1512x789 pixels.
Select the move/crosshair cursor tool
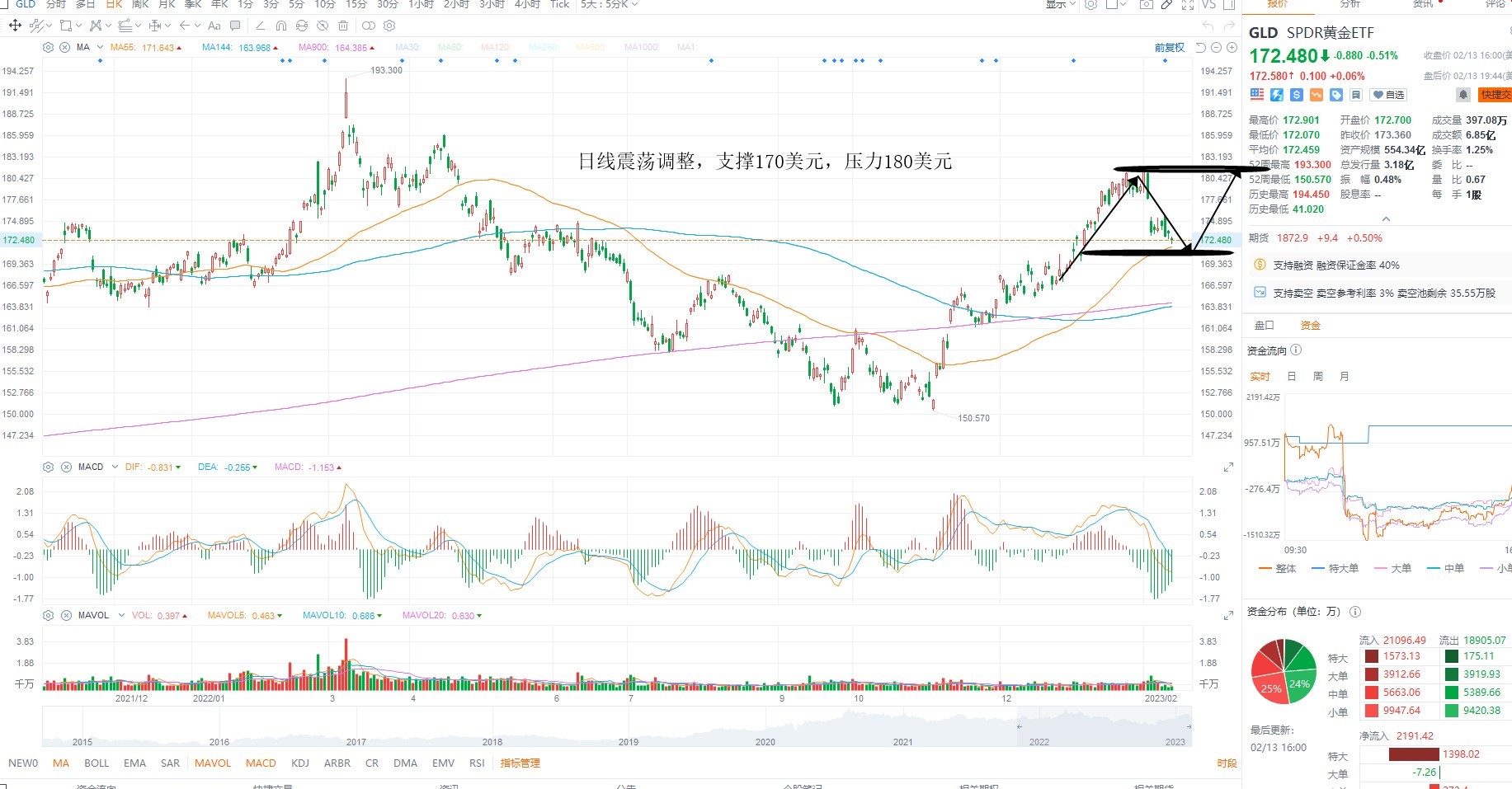15,26
